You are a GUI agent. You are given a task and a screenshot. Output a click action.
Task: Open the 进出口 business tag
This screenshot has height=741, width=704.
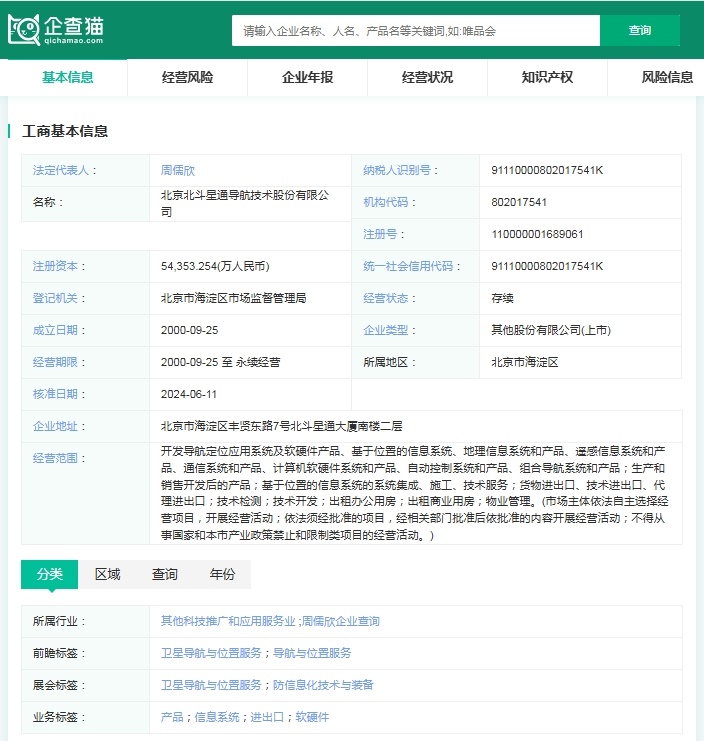[267, 717]
